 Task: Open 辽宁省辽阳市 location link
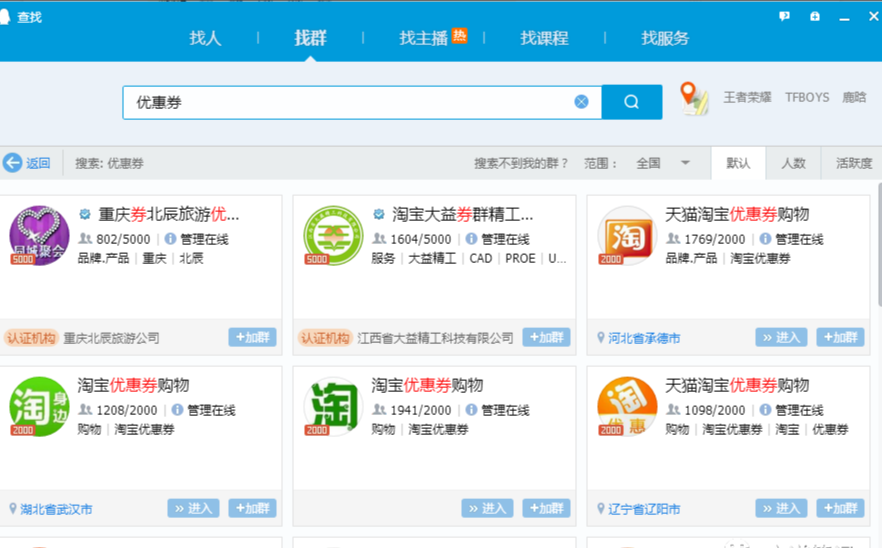[x=644, y=509]
